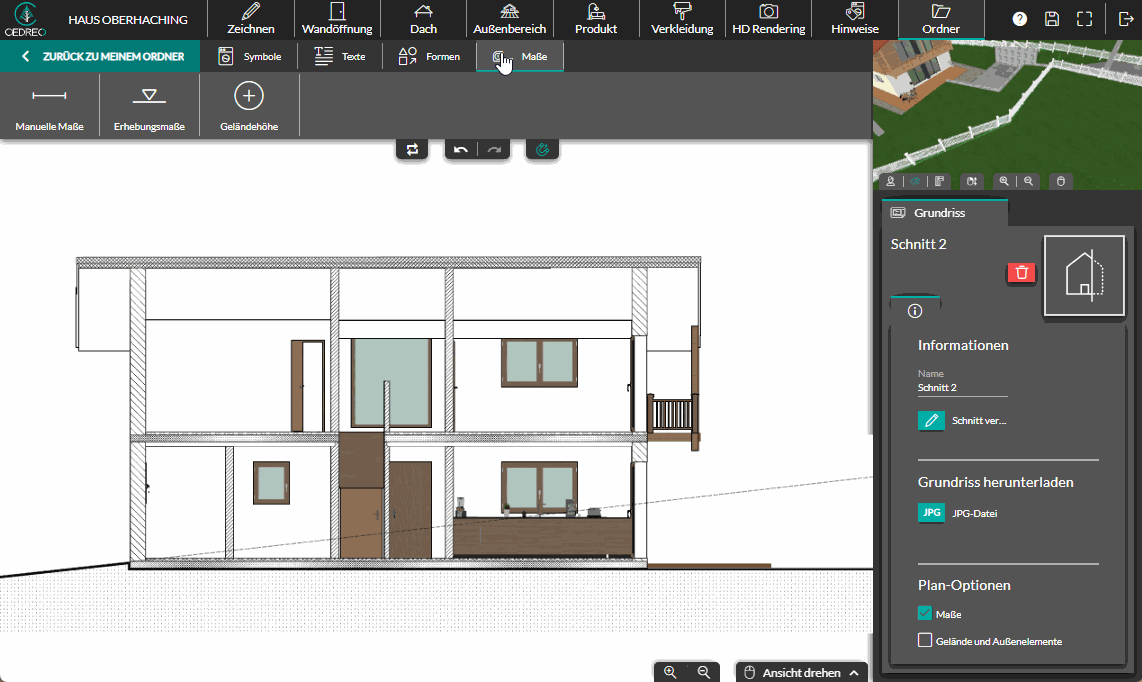Zoom in on the 2D plan view
The image size is (1142, 682).
[x=670, y=672]
